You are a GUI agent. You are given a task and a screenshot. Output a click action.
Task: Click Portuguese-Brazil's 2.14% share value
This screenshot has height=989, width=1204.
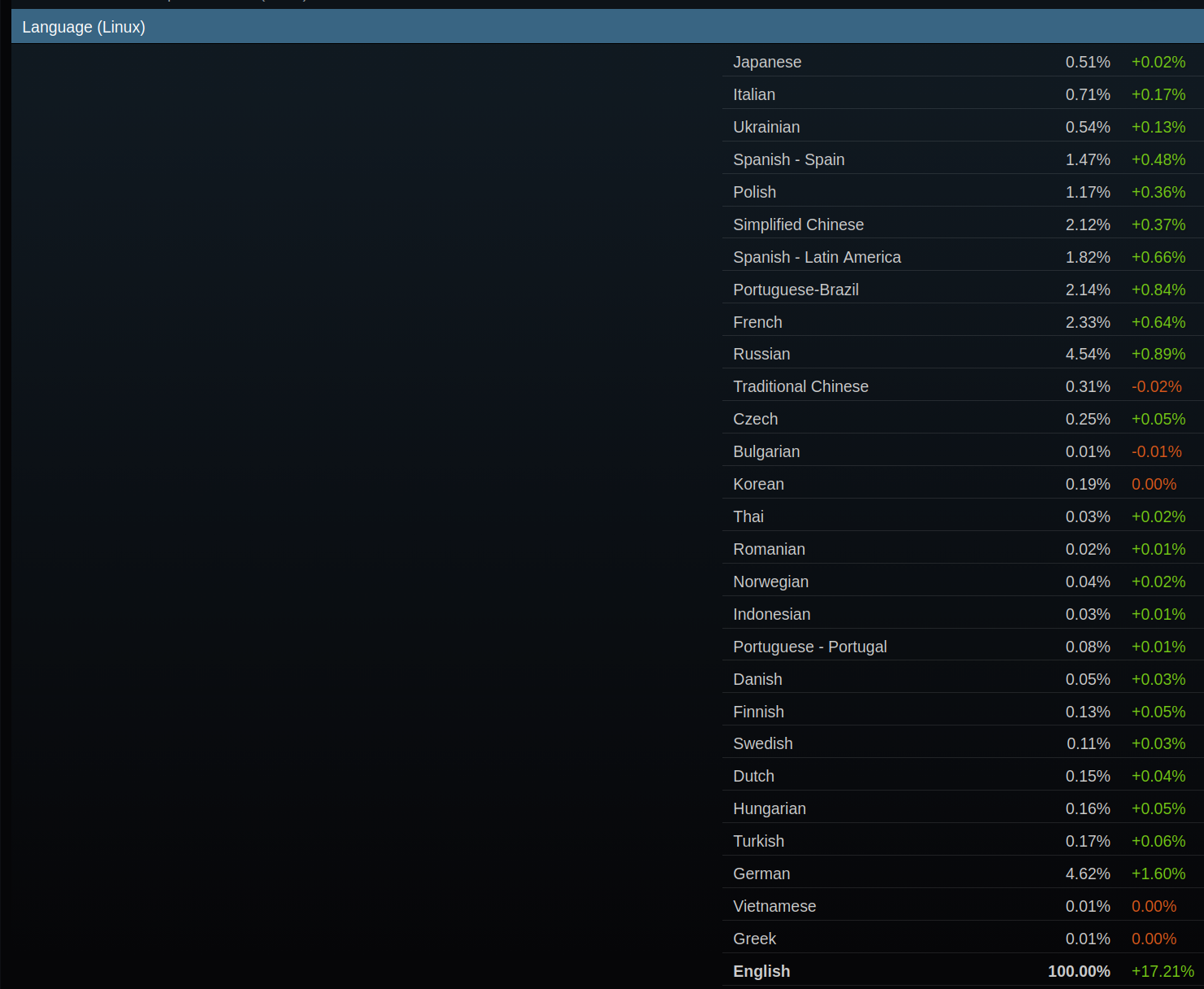point(1088,290)
